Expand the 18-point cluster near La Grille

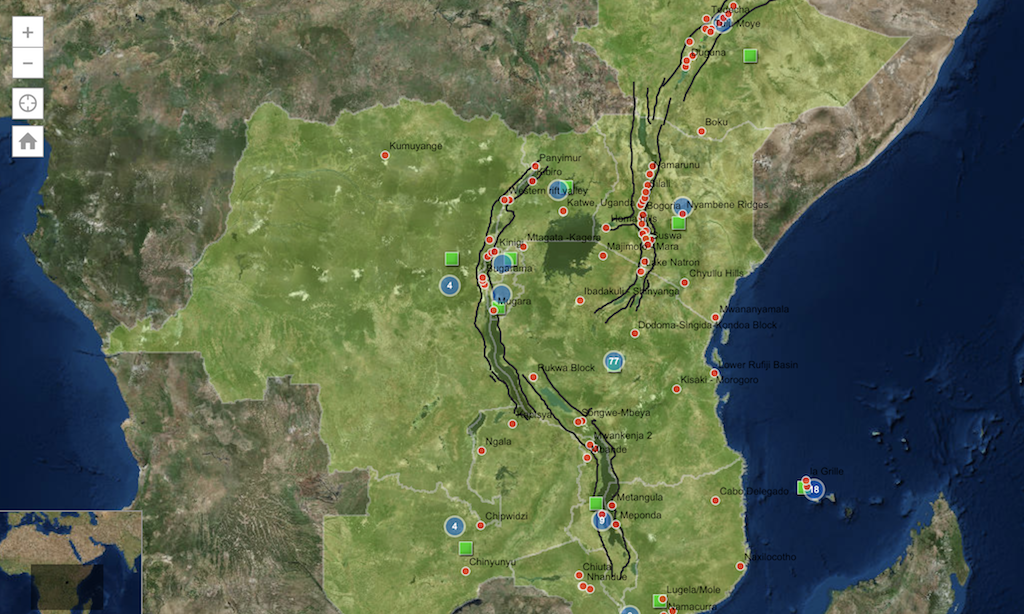pyautogui.click(x=813, y=488)
